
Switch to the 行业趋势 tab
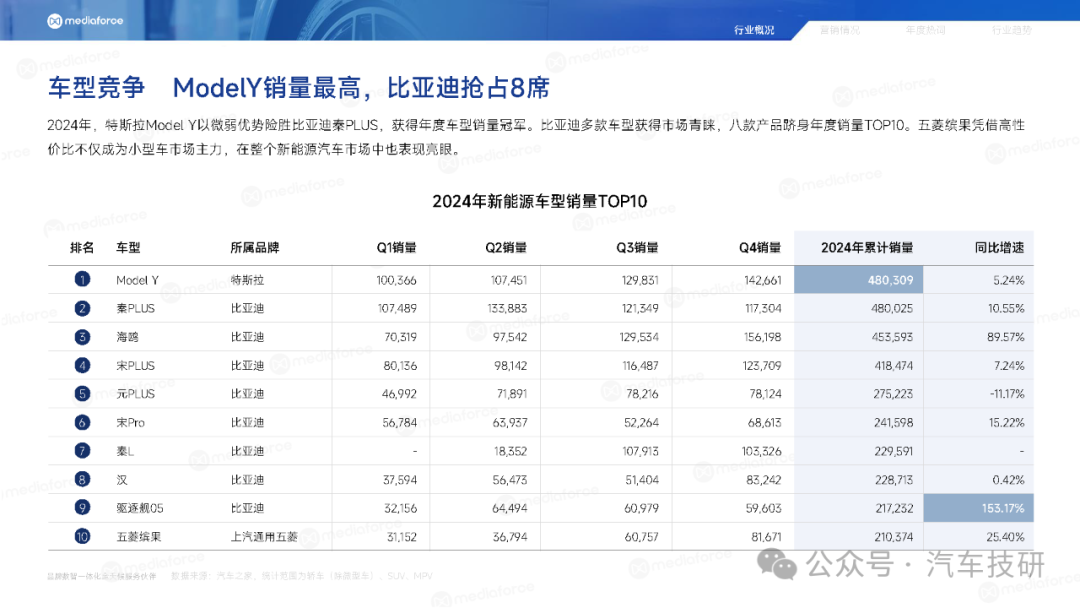[1012, 30]
